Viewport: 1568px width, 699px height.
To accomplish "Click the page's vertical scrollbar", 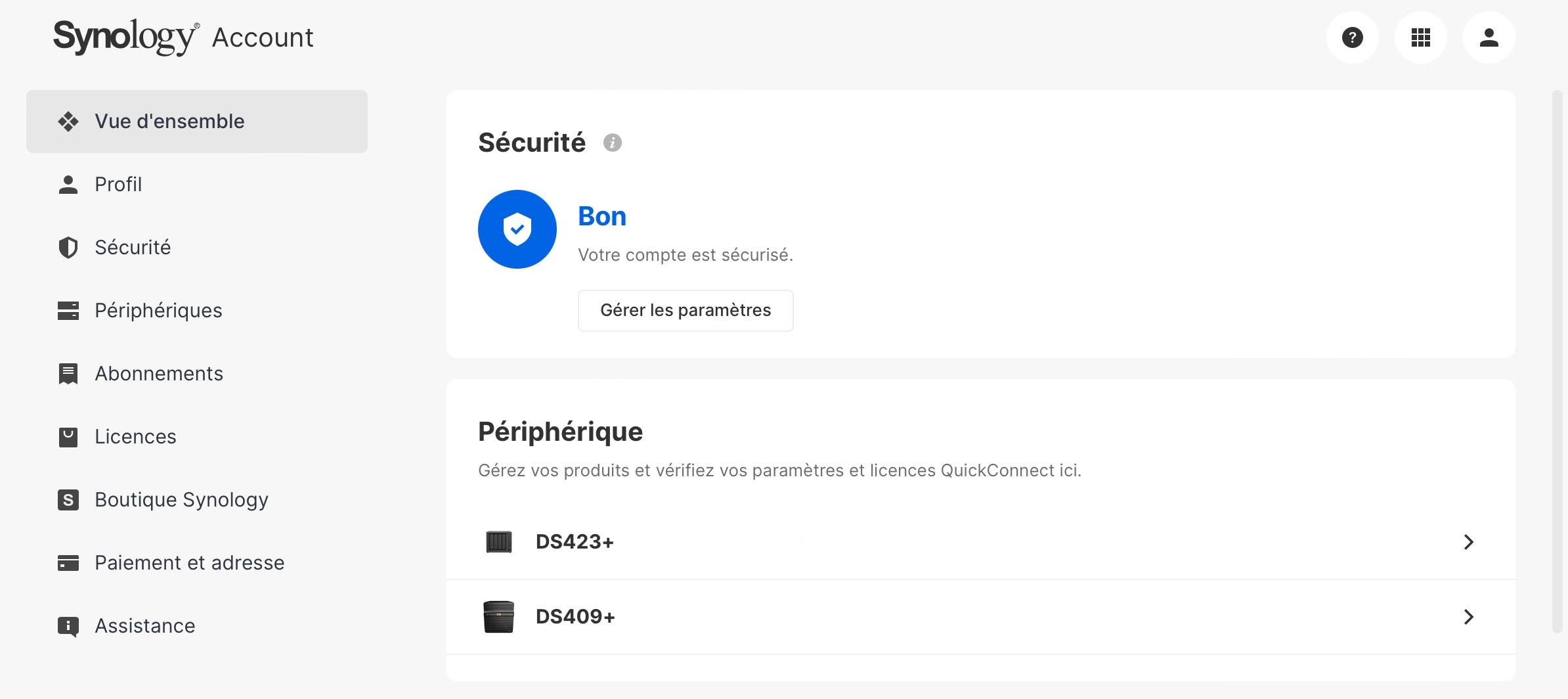I will point(1557,361).
